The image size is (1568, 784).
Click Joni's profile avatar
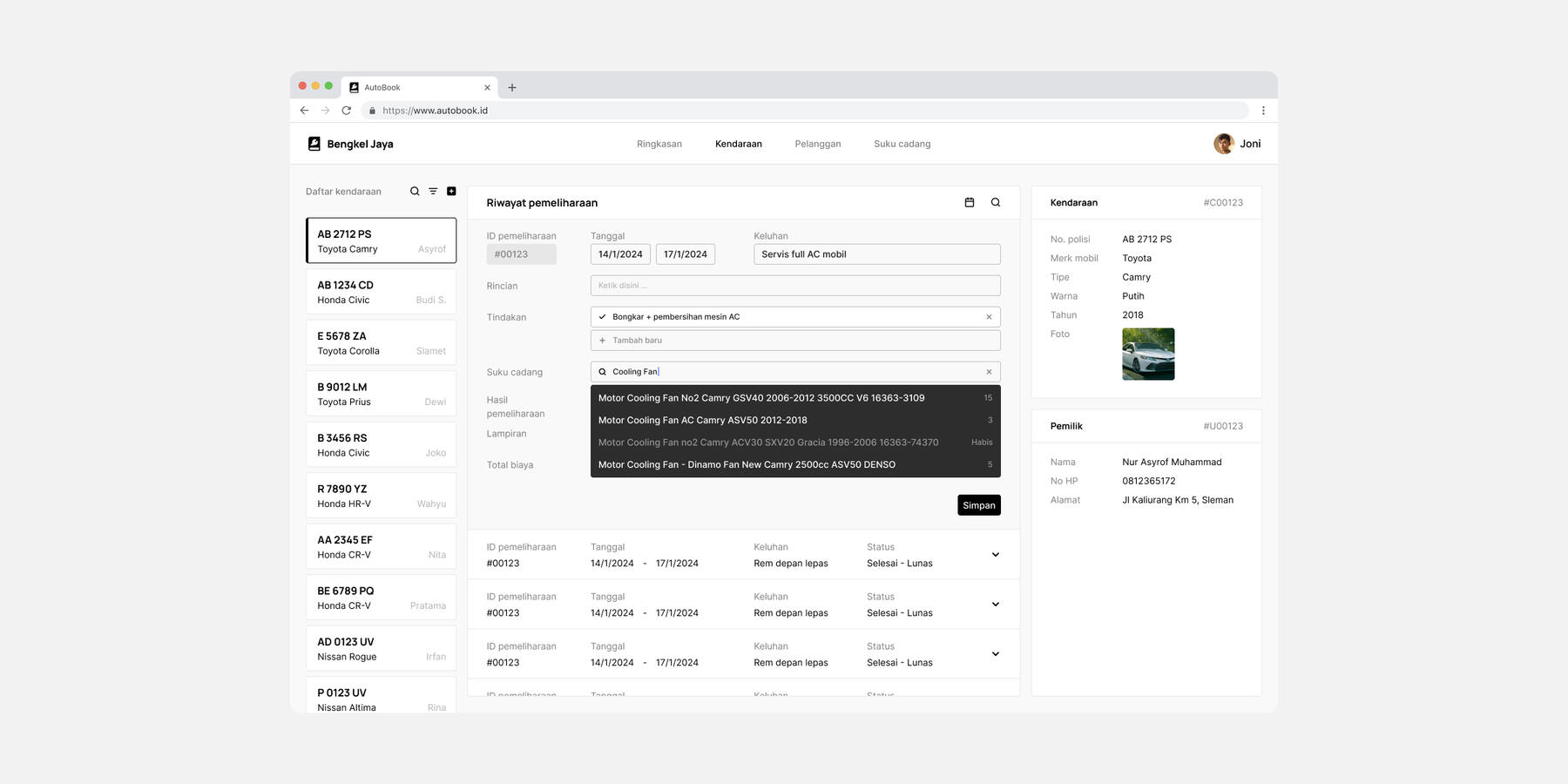point(1223,143)
